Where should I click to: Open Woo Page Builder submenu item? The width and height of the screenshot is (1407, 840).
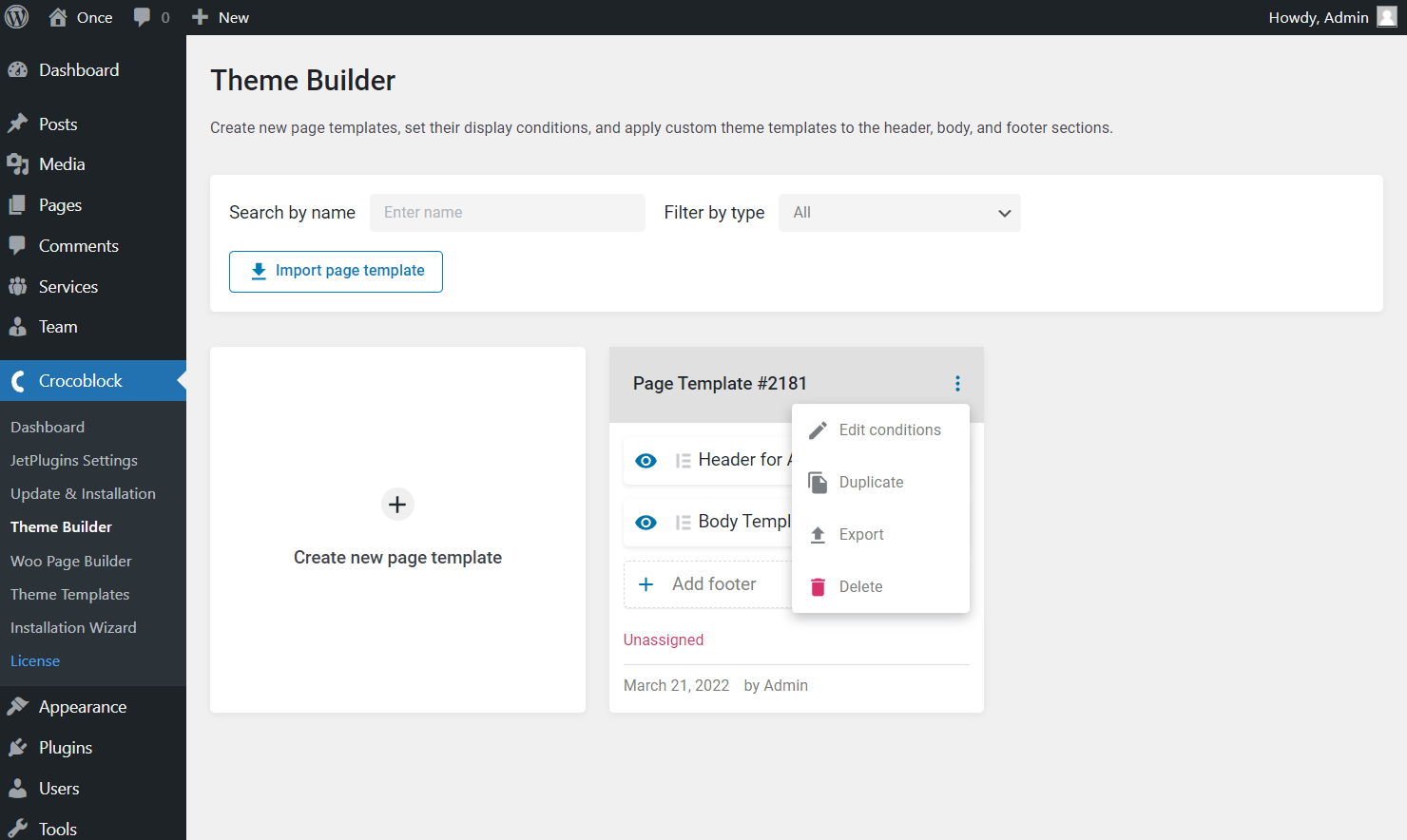(71, 561)
